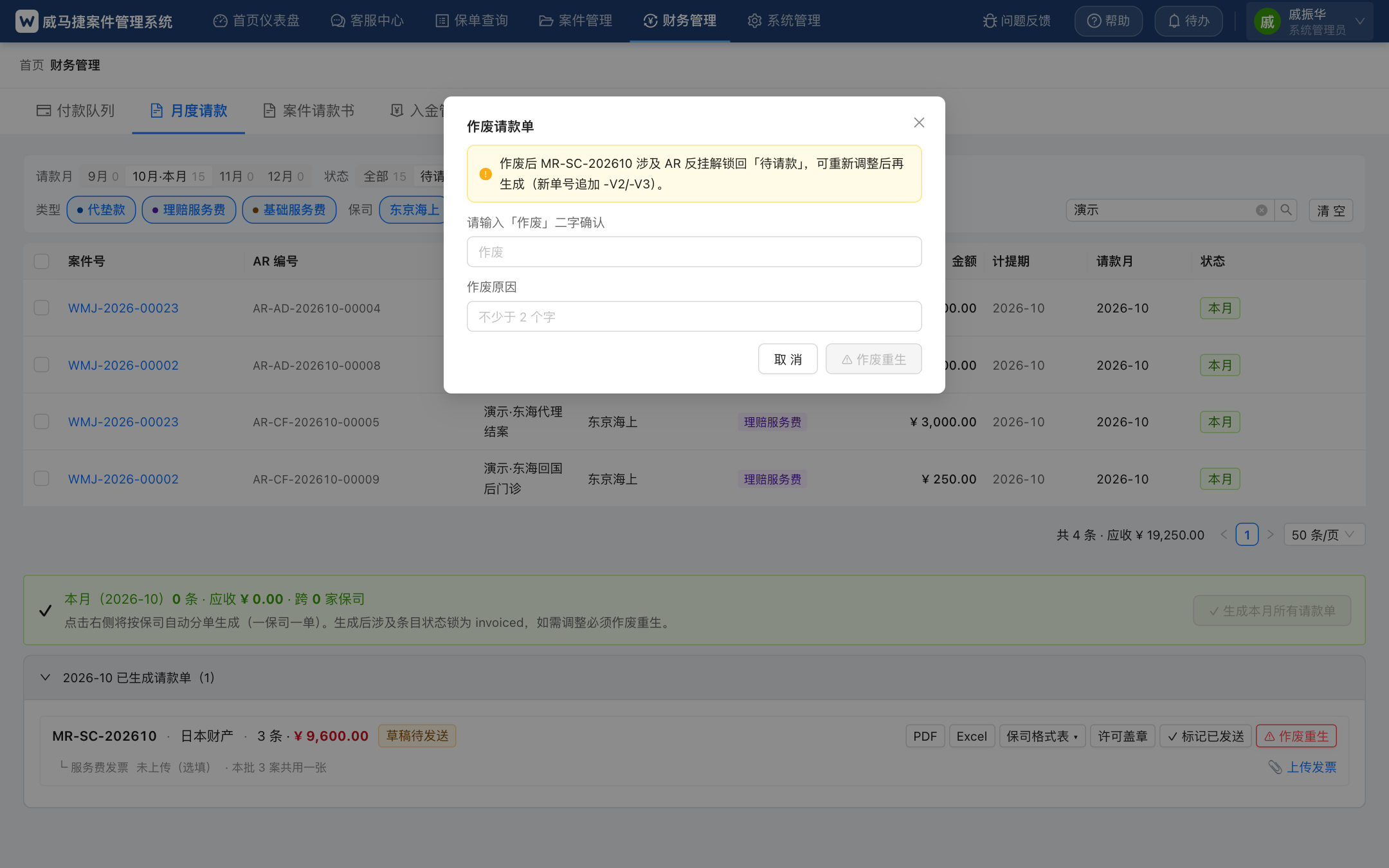Switch to the 月度请款 tab
The width and height of the screenshot is (1389, 868).
click(188, 111)
